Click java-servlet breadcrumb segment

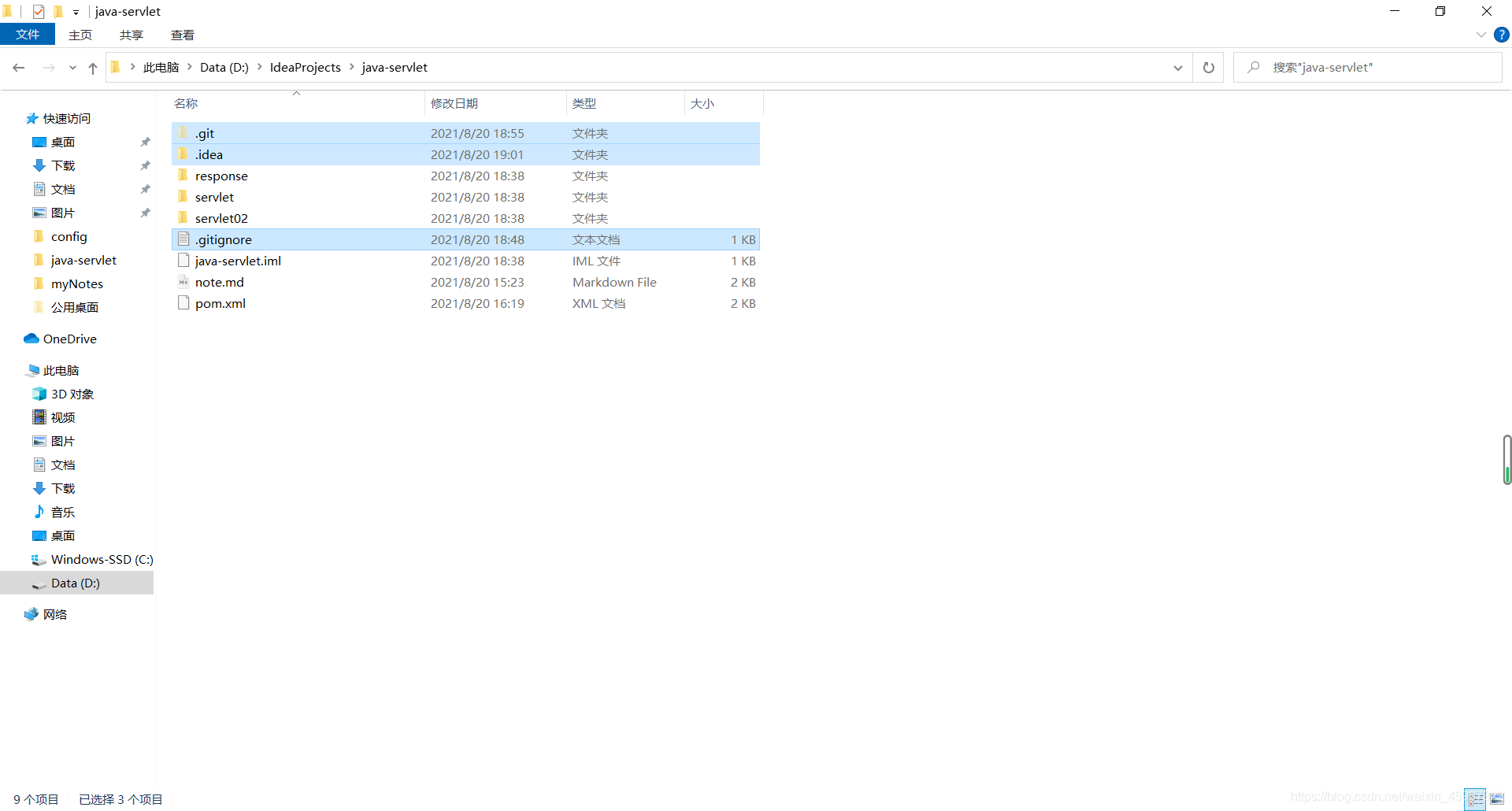point(395,68)
